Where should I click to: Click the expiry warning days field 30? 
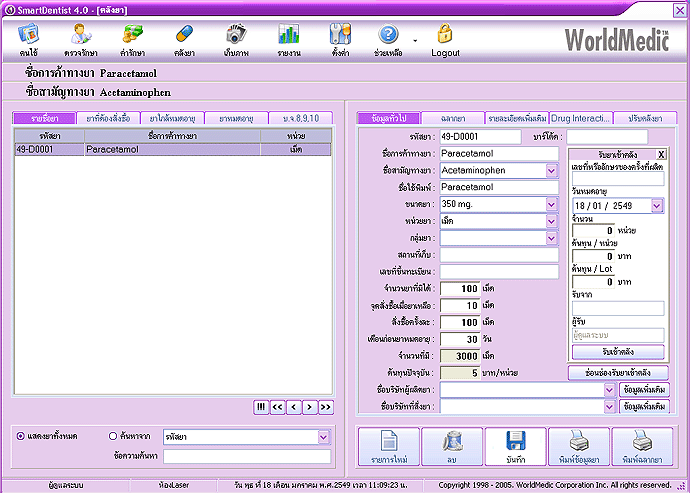[460, 339]
